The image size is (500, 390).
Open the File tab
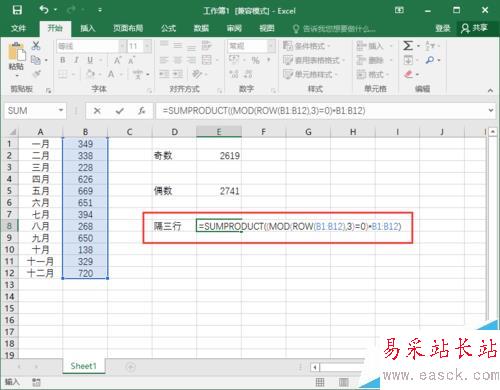pos(18,28)
